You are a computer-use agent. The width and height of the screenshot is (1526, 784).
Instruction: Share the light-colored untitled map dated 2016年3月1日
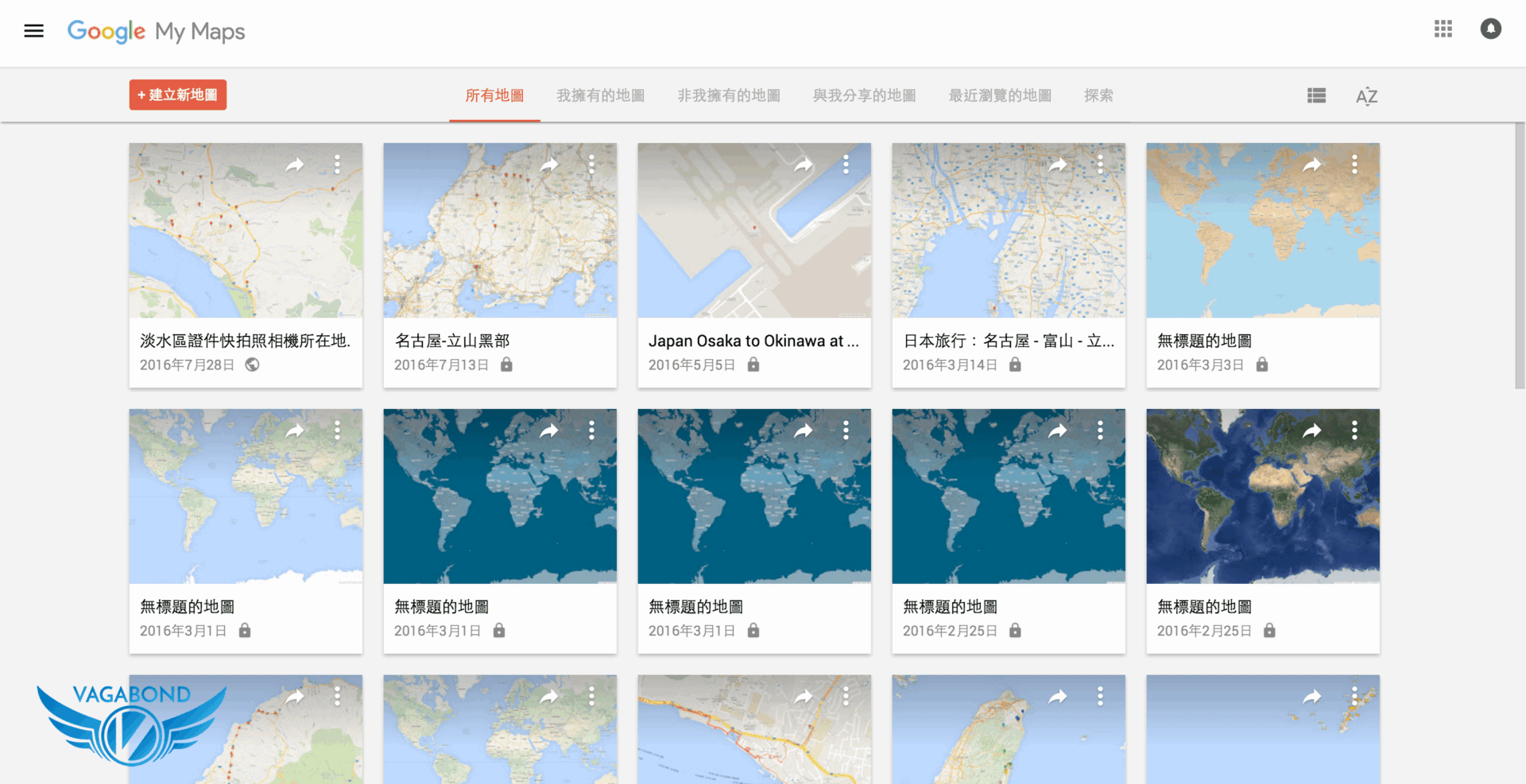pyautogui.click(x=295, y=431)
